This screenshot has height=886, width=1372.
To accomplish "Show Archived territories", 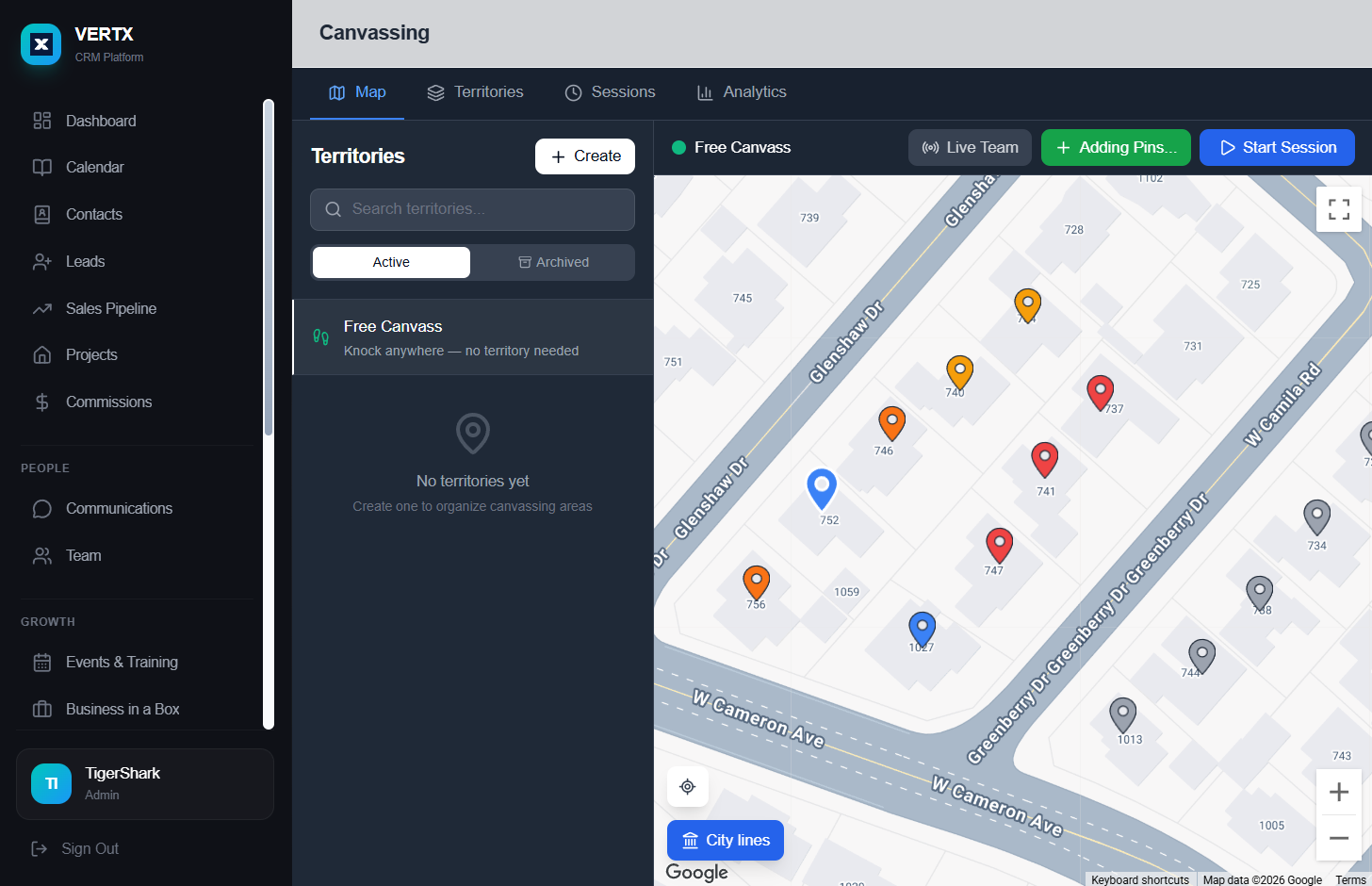I will 553,262.
